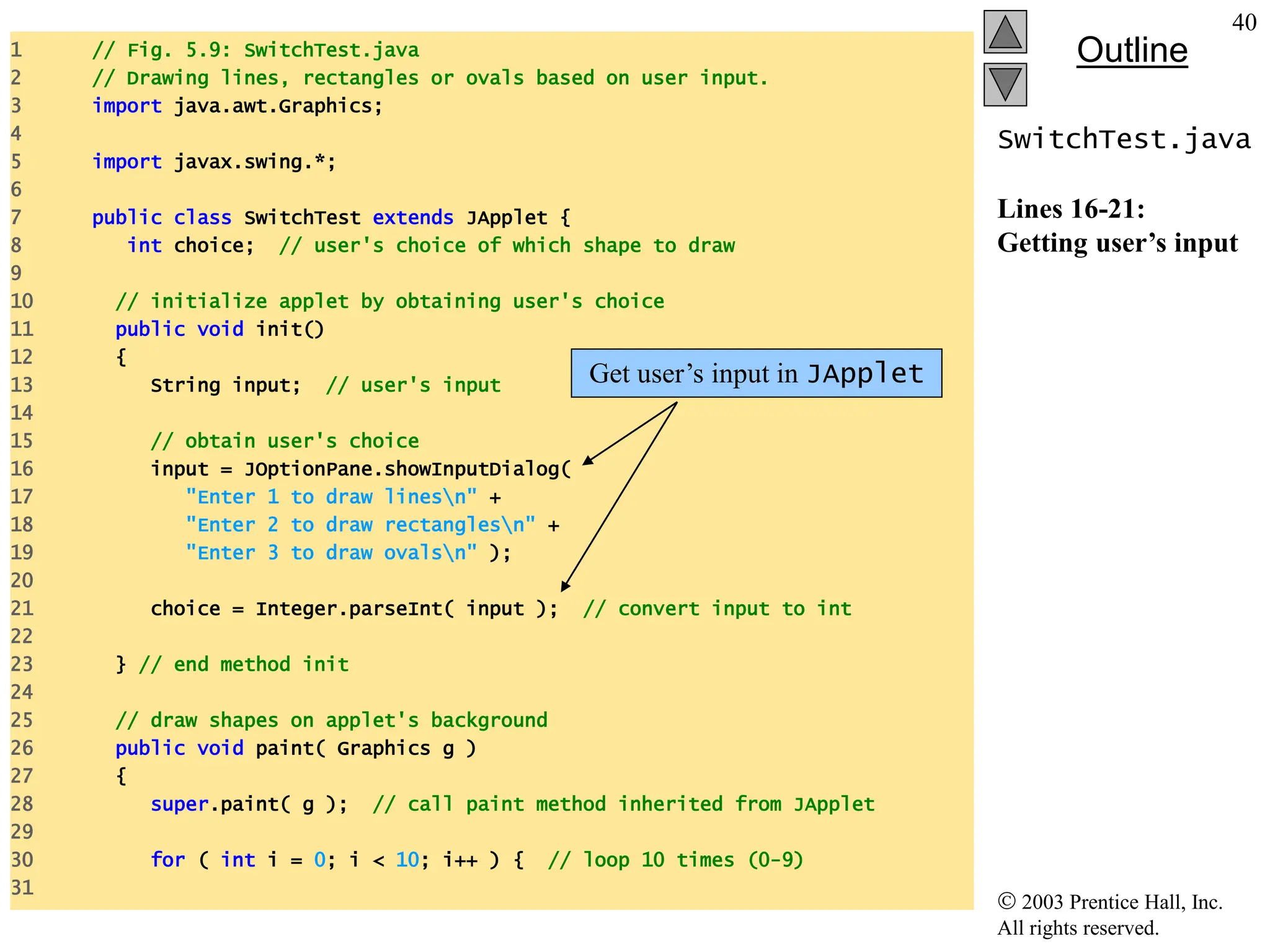Click the "Enter 2 to draw rectangles\n" string

click(x=360, y=525)
